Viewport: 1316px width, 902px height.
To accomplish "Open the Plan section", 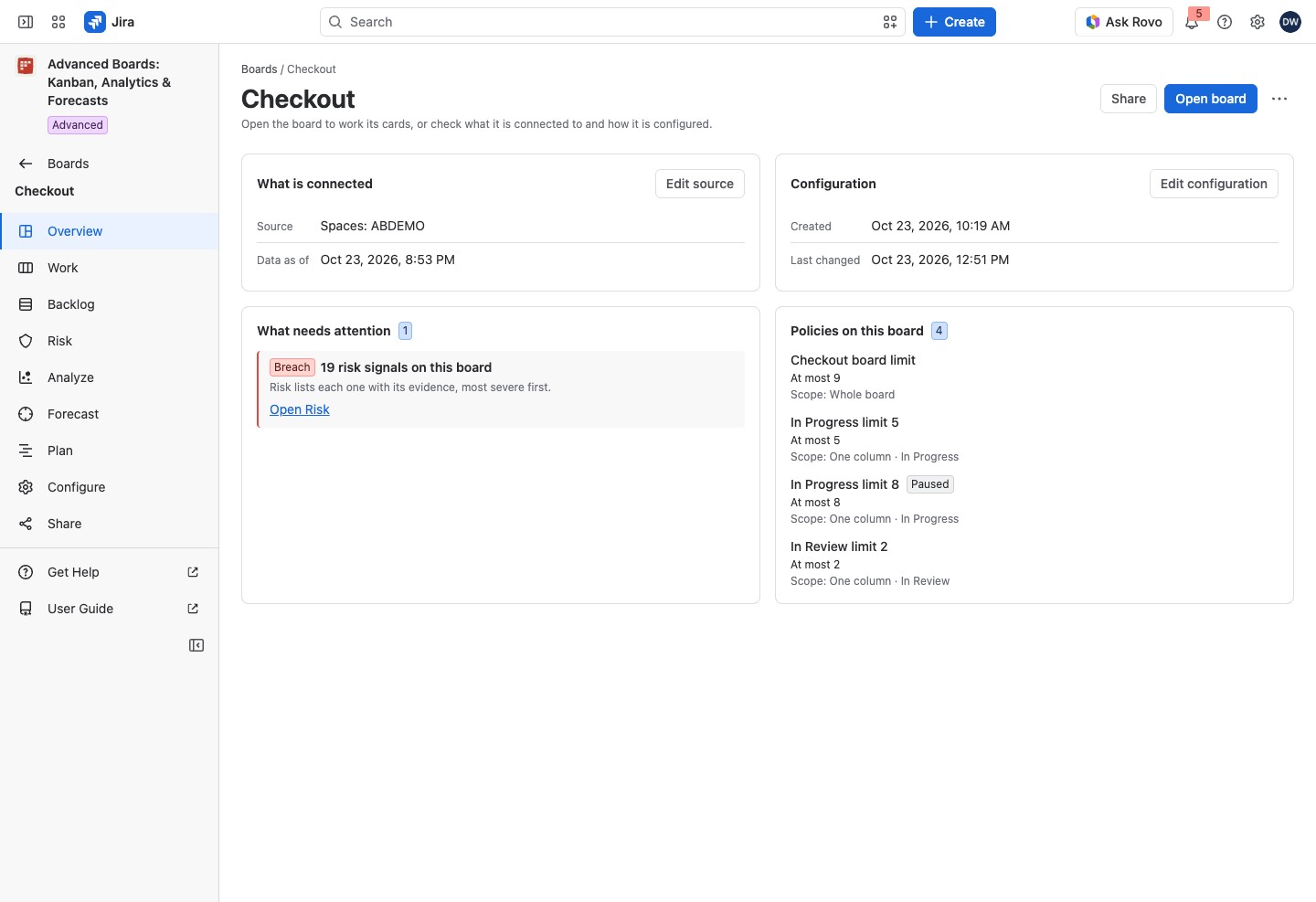I will (x=110, y=451).
